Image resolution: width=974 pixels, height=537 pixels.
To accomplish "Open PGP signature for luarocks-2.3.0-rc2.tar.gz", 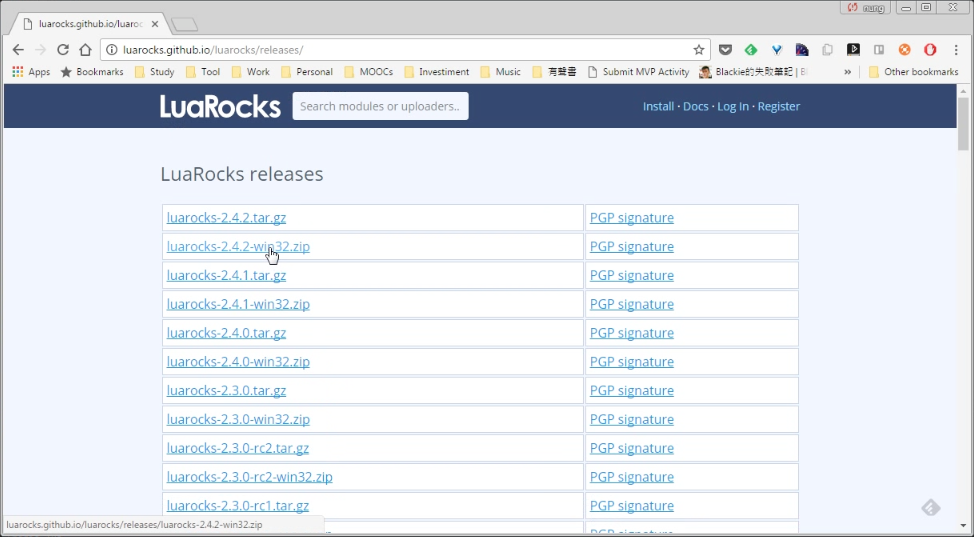I will tap(632, 448).
